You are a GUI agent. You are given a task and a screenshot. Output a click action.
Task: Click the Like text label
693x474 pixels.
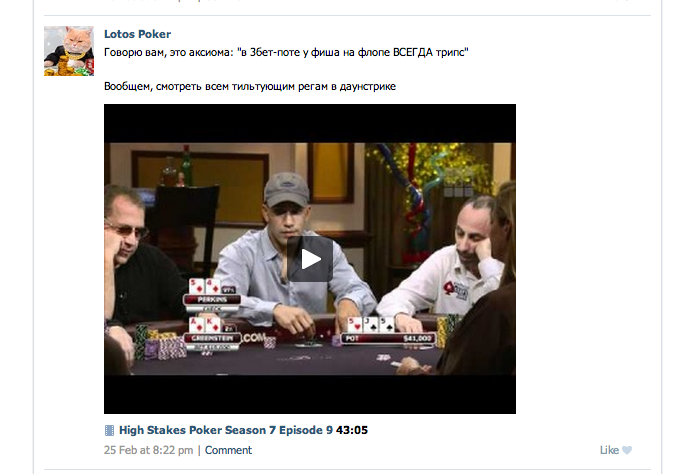click(x=609, y=450)
